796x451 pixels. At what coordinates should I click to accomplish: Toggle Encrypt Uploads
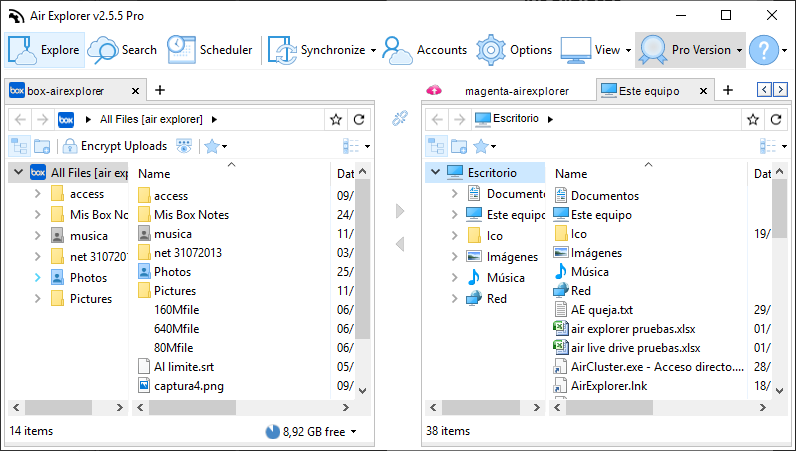coord(115,146)
